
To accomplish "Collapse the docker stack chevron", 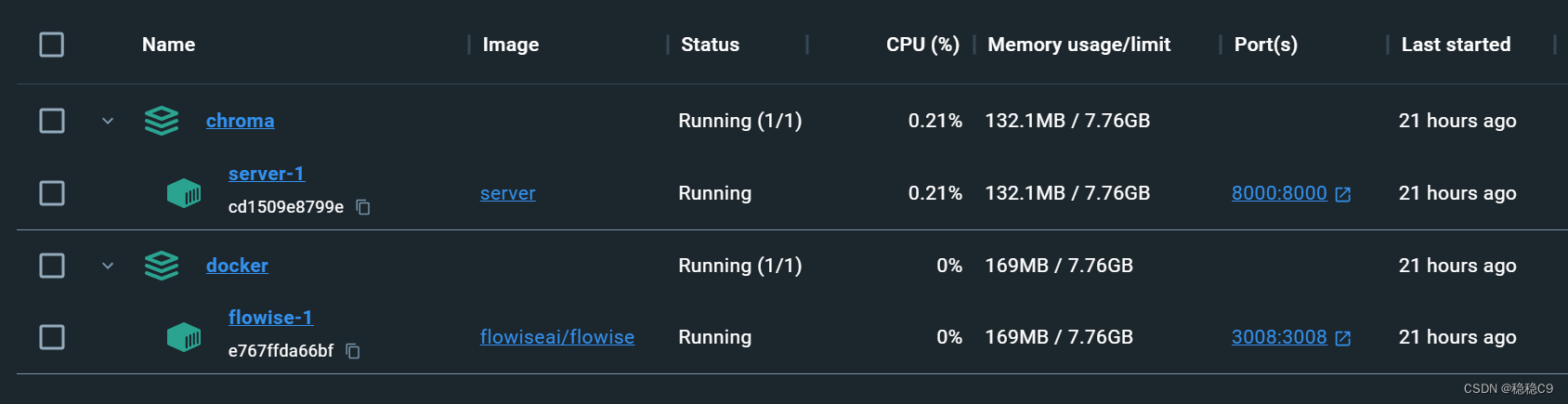I will coord(108,266).
